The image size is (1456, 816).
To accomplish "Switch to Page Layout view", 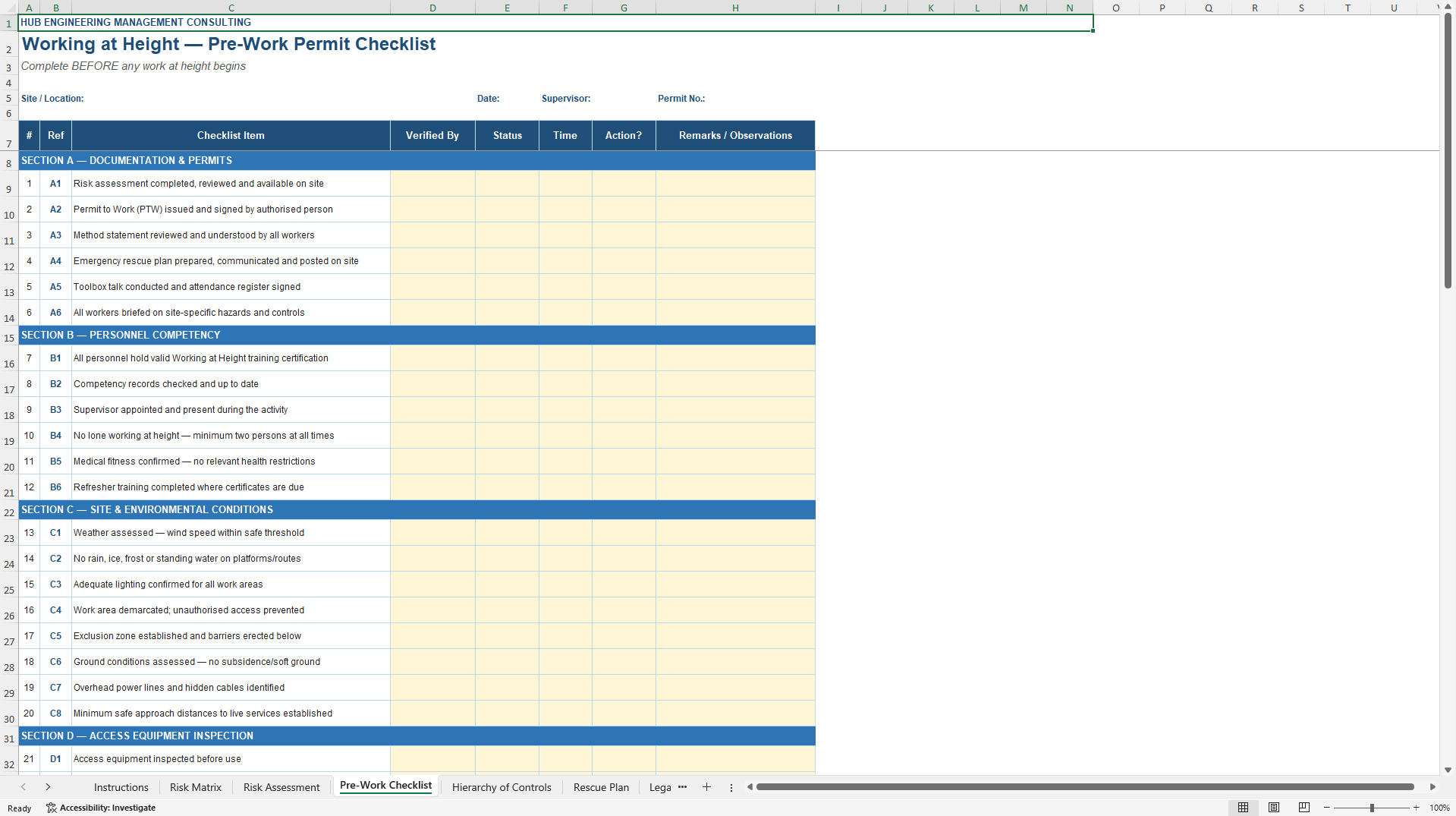I will coord(1274,808).
